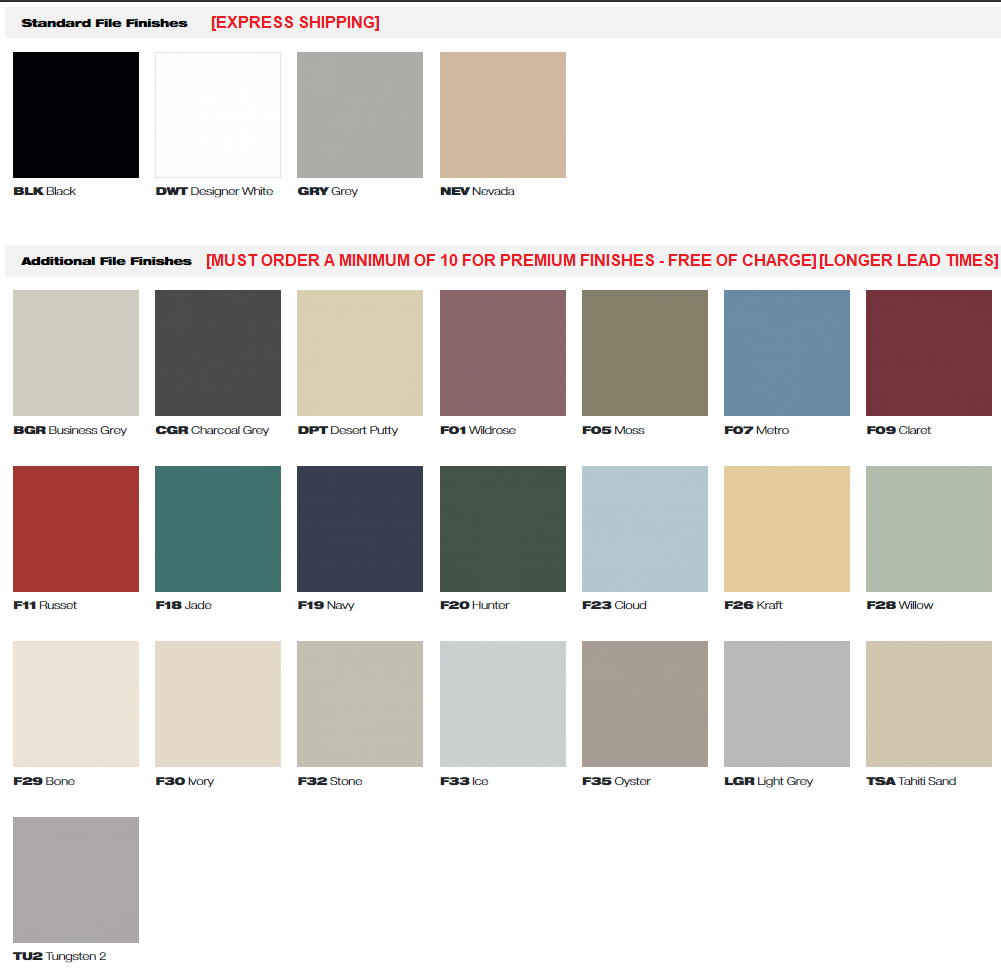Select the Claret dark red swatch
Viewport: 1001px width, 972px height.
(x=929, y=353)
